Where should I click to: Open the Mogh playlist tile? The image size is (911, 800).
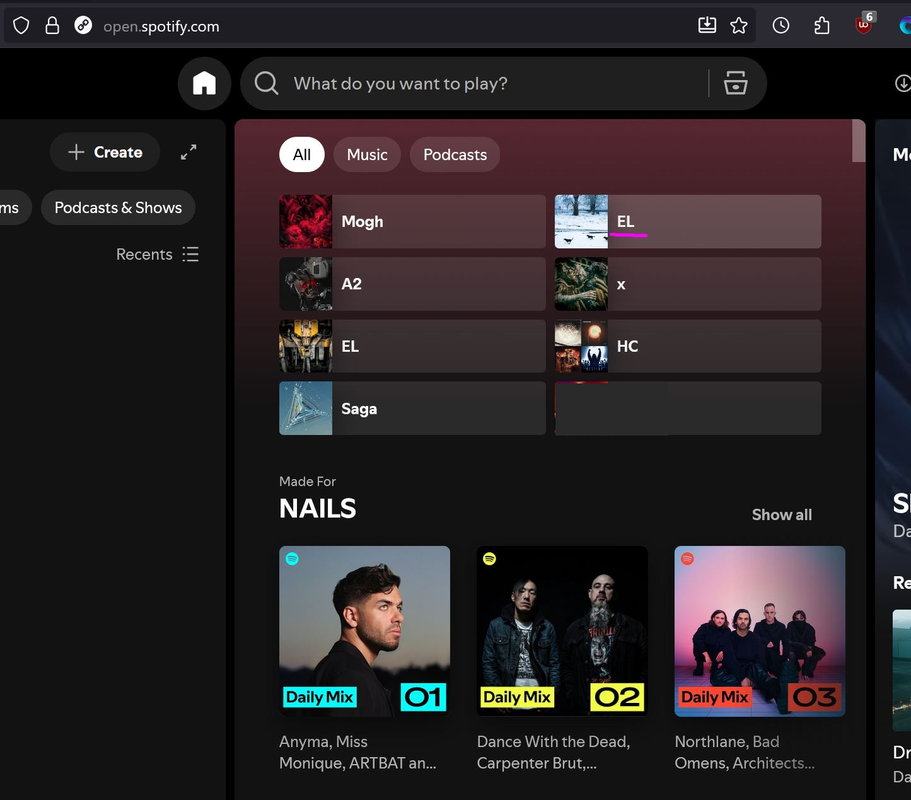point(413,221)
